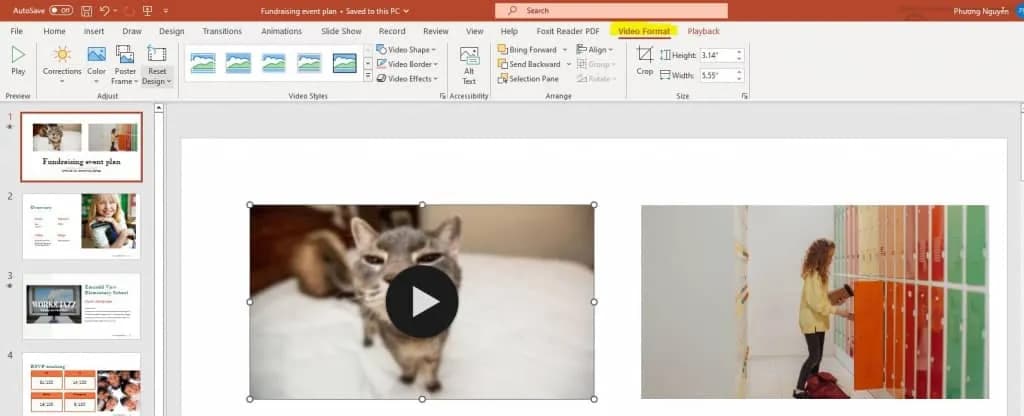The width and height of the screenshot is (1024, 416).
Task: Open the Transitions ribbon tab
Action: click(x=223, y=31)
